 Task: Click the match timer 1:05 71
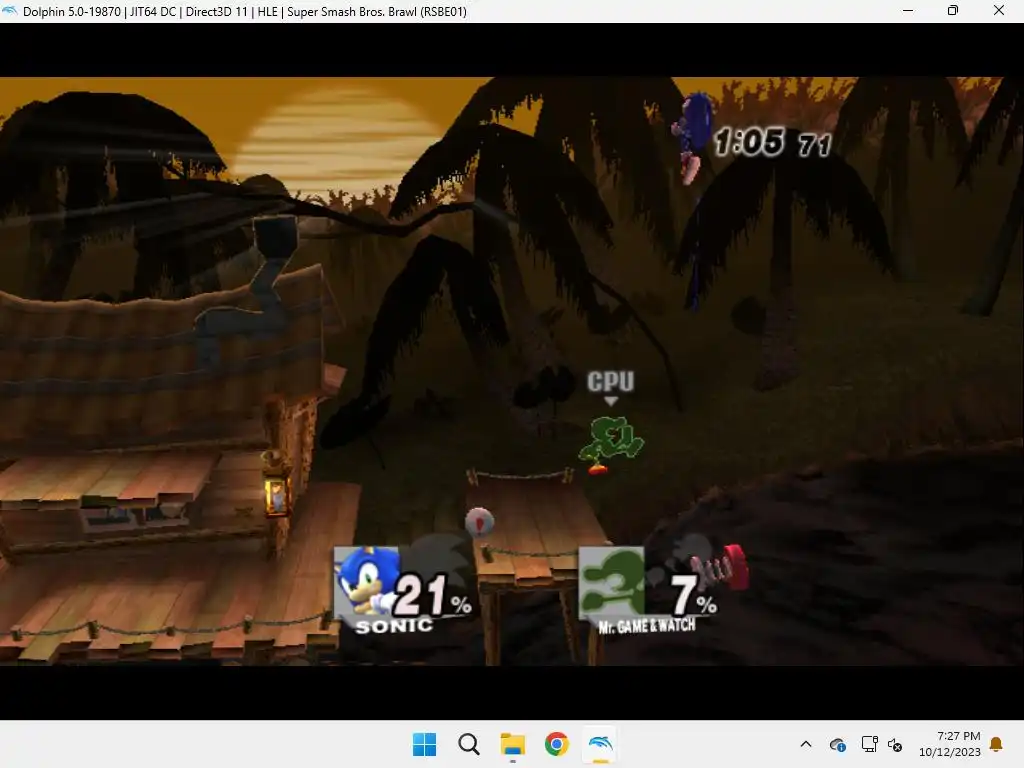pos(773,142)
